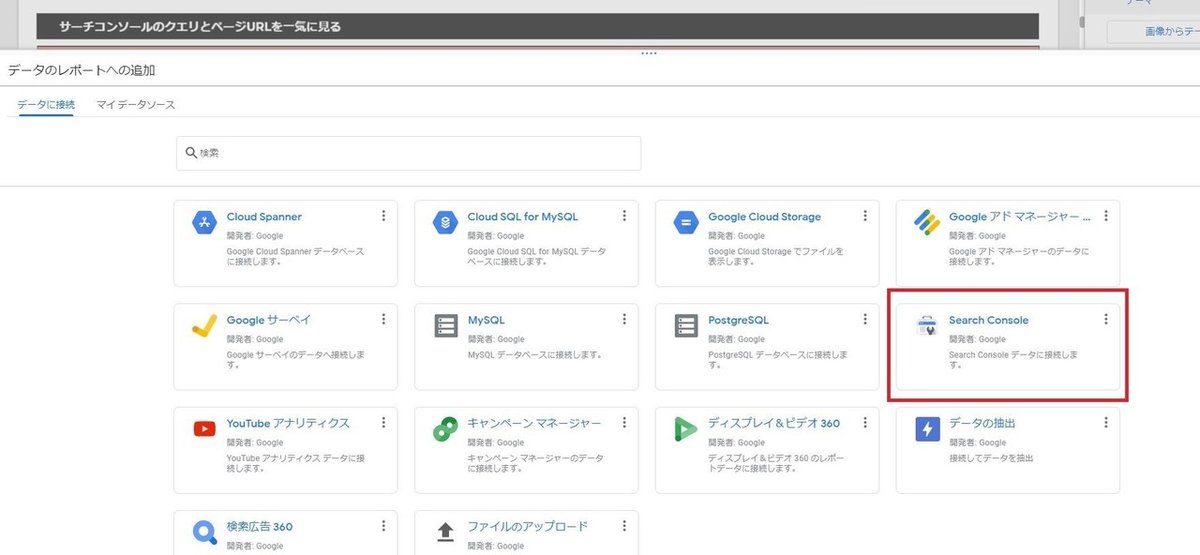
Task: Click the Cloud SQL for MySQL icon
Action: pos(445,223)
